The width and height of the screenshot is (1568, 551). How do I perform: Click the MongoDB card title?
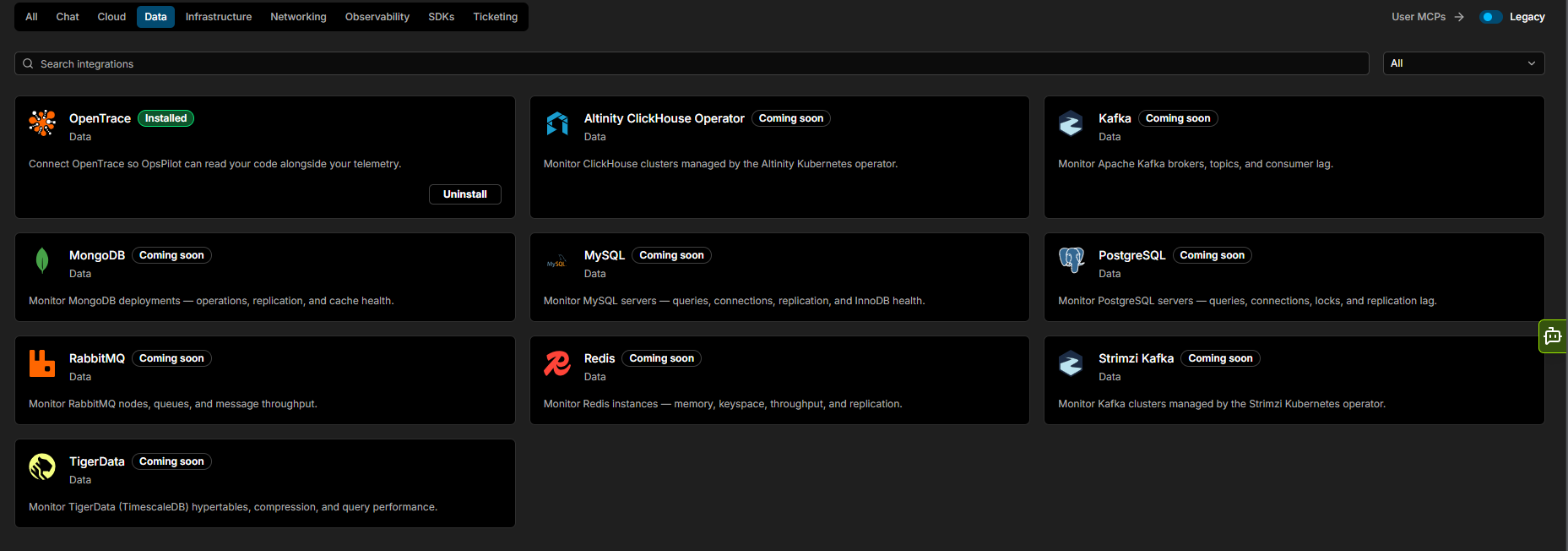97,255
